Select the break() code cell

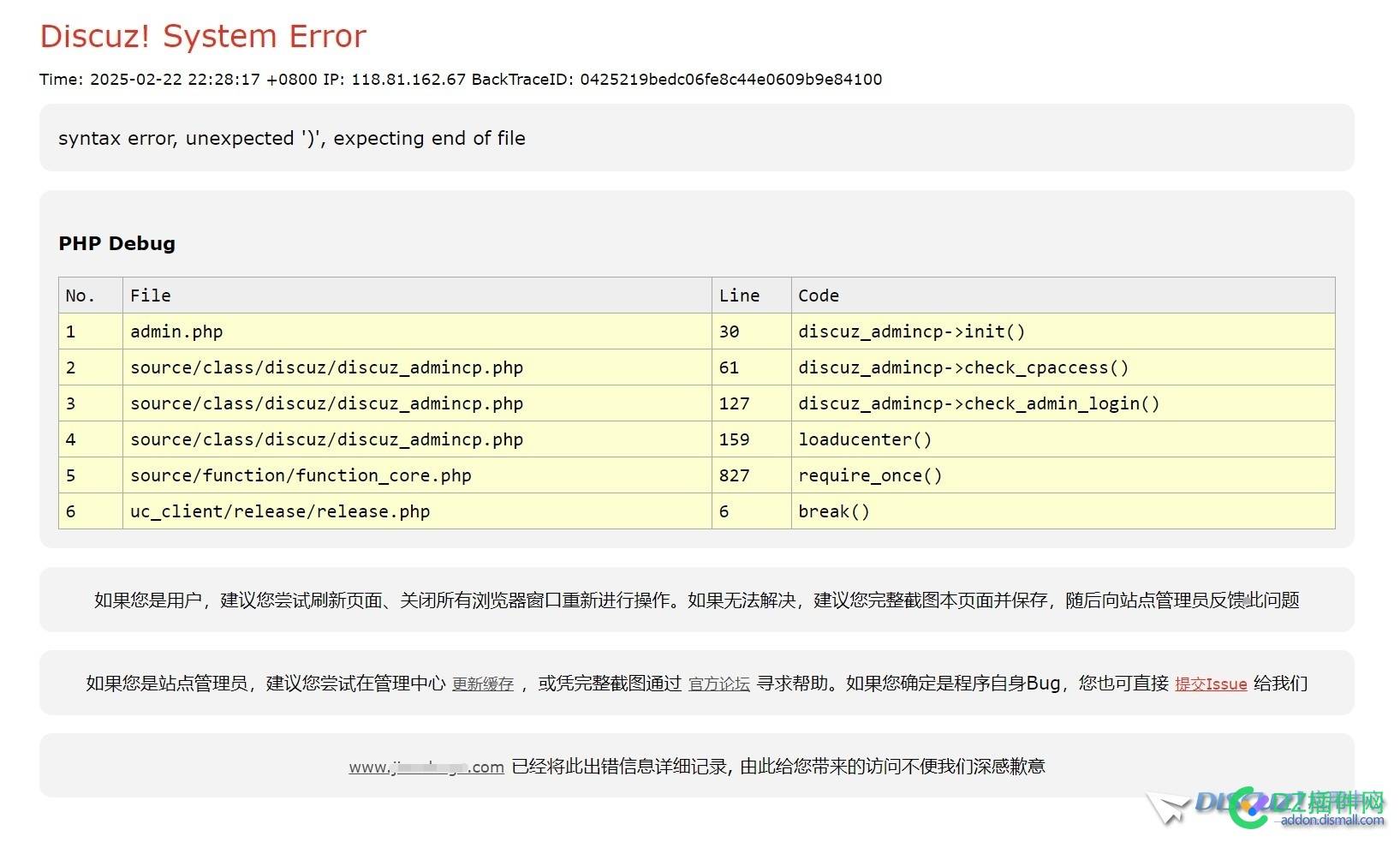(1063, 511)
